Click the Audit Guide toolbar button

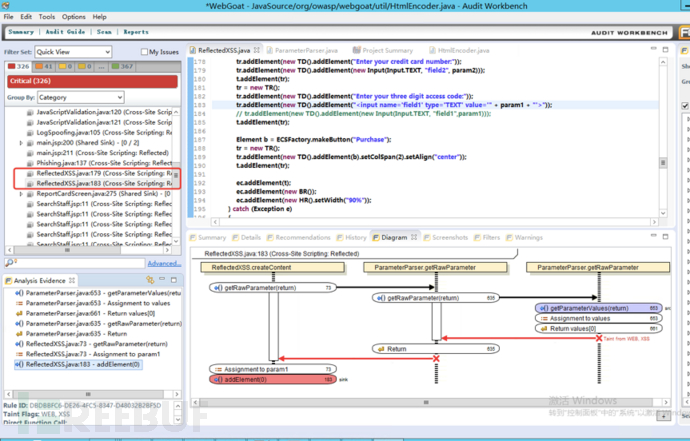tap(65, 32)
